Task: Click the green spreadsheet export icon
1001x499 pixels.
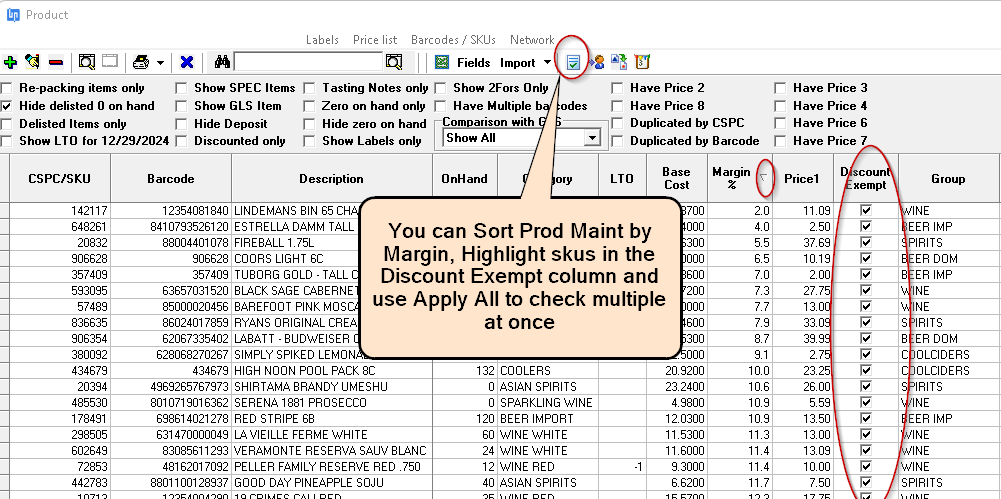Action: click(x=442, y=63)
